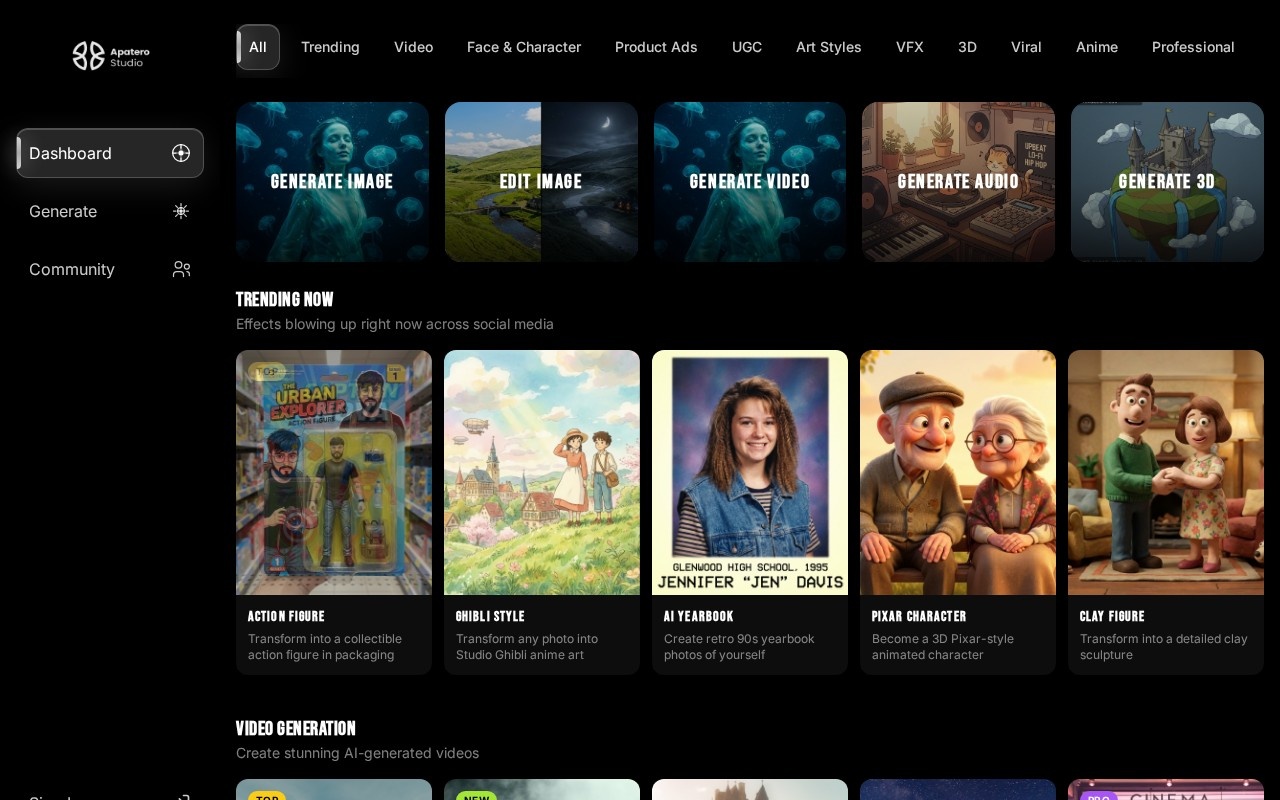1280x800 pixels.
Task: Switch to the Anime tab
Action: click(x=1097, y=47)
